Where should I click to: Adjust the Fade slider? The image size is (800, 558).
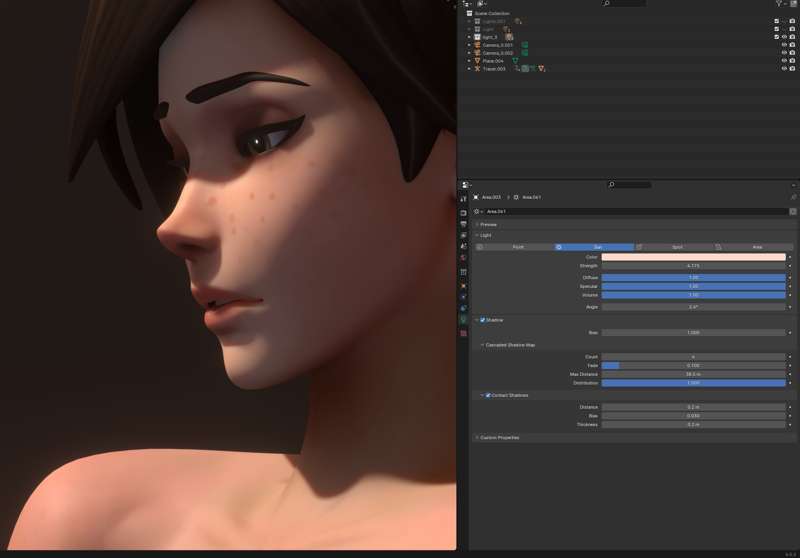pos(693,365)
